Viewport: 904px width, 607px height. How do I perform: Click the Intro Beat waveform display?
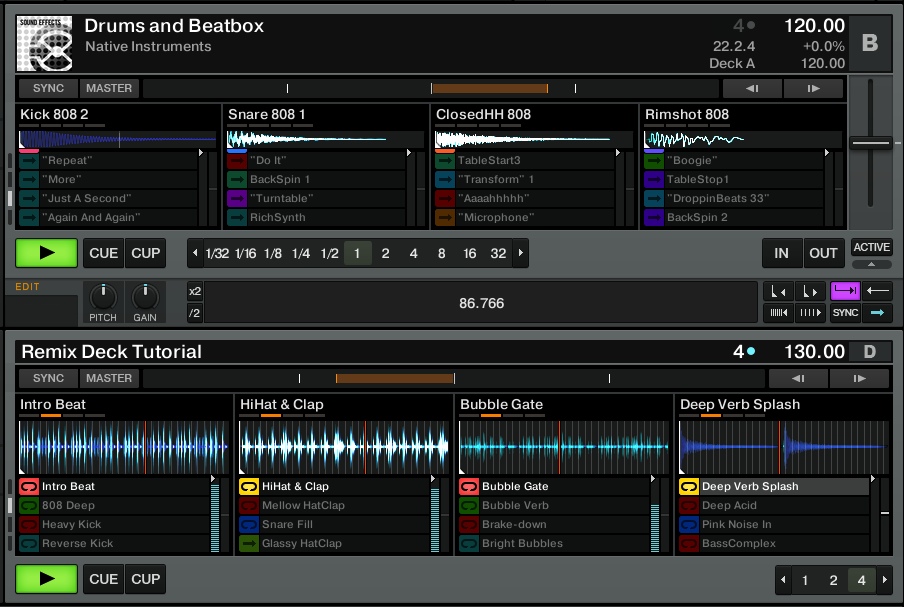pyautogui.click(x=124, y=447)
